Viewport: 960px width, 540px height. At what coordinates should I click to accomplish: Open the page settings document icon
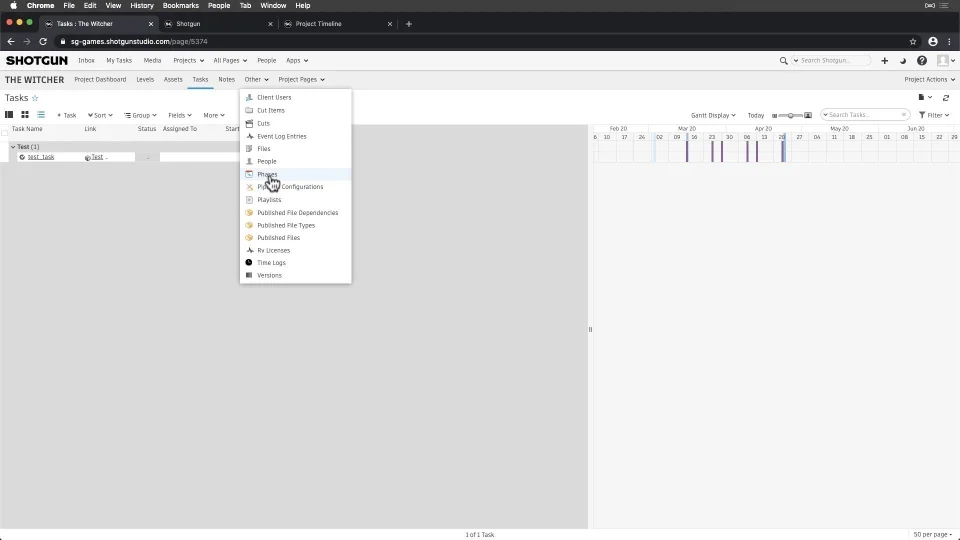coord(924,97)
